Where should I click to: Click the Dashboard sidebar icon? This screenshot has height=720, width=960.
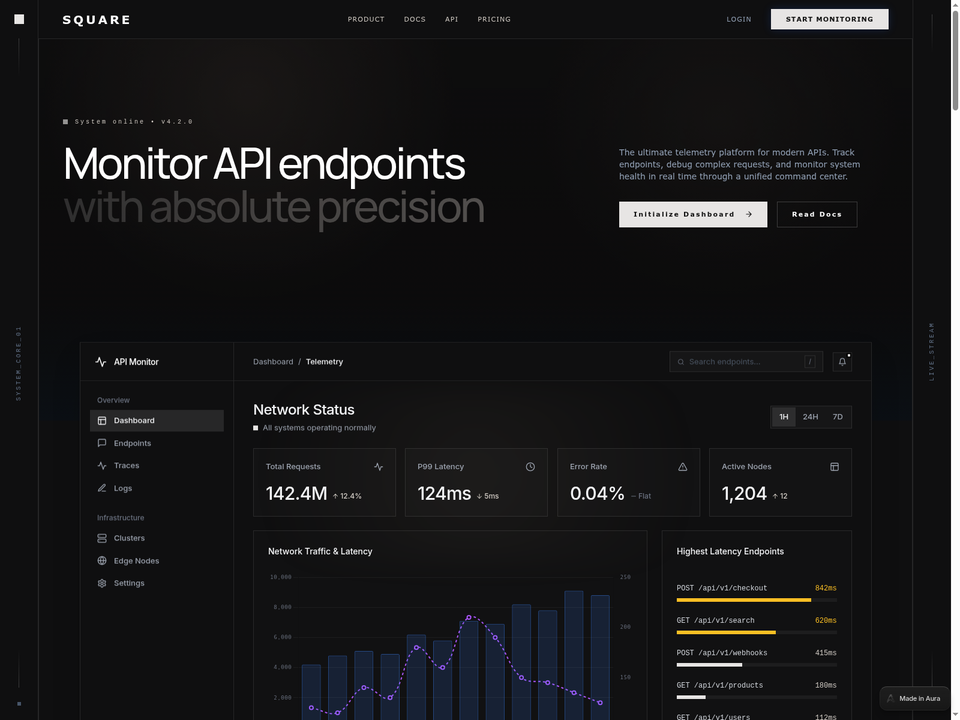pos(102,421)
